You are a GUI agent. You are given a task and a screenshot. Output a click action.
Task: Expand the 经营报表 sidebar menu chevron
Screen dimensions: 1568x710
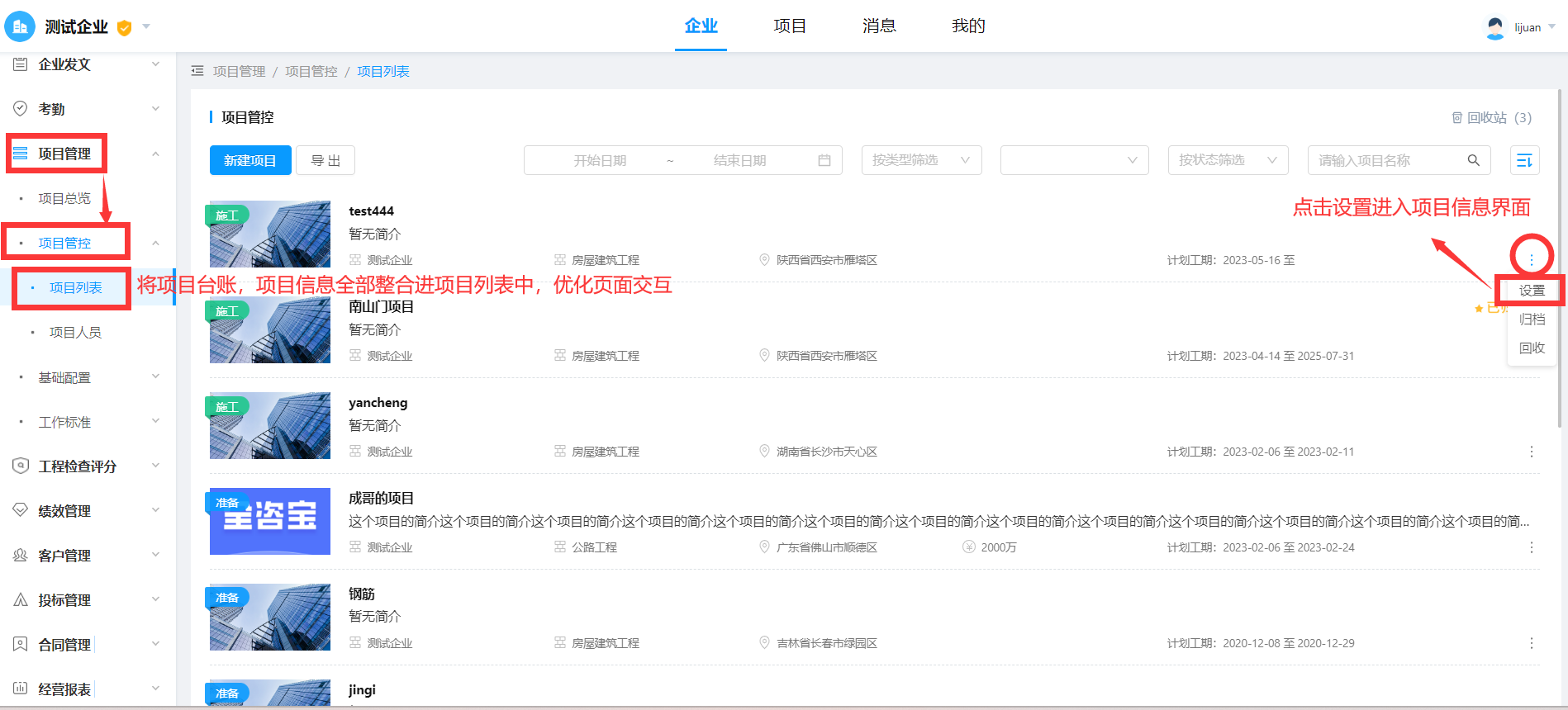click(x=155, y=689)
